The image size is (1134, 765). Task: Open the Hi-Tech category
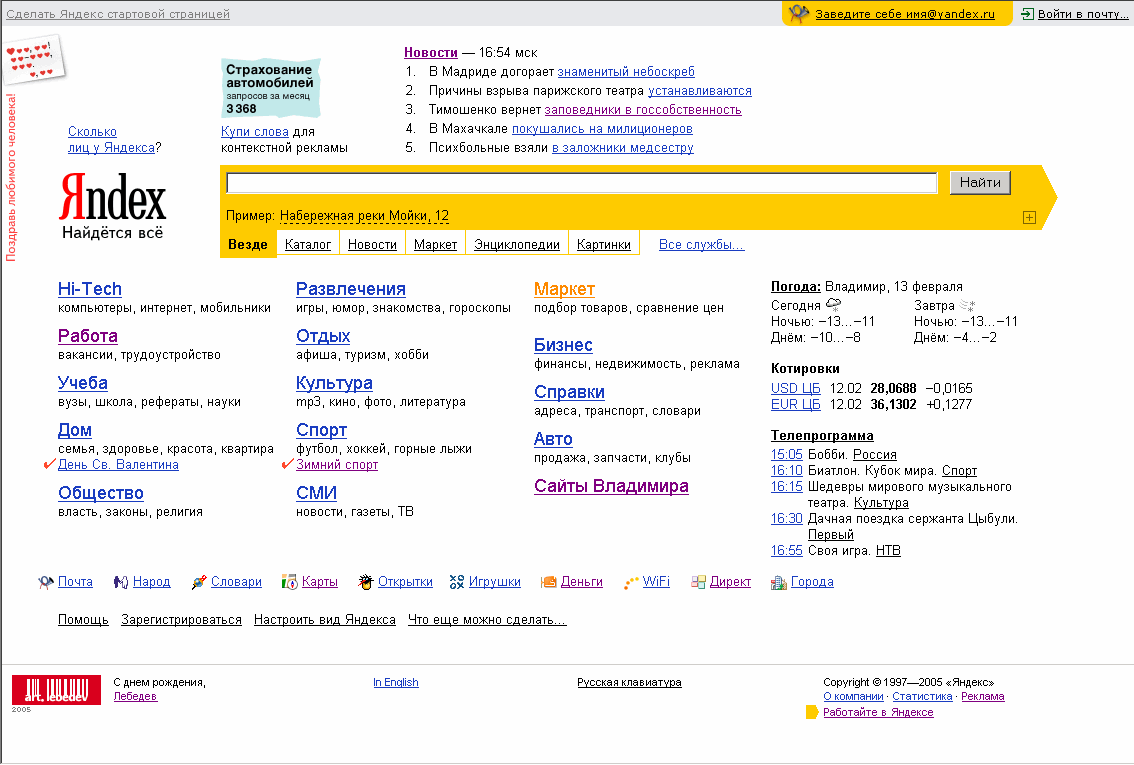(x=90, y=289)
